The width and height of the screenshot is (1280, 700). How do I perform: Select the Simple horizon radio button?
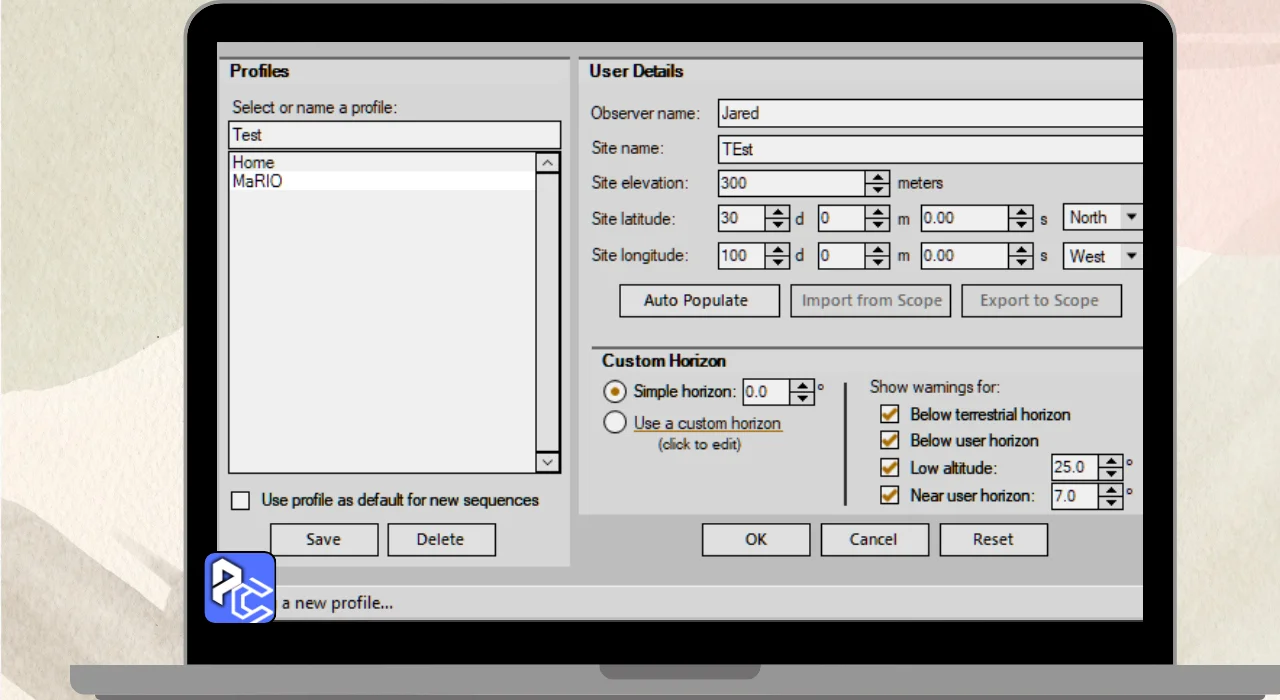click(616, 392)
